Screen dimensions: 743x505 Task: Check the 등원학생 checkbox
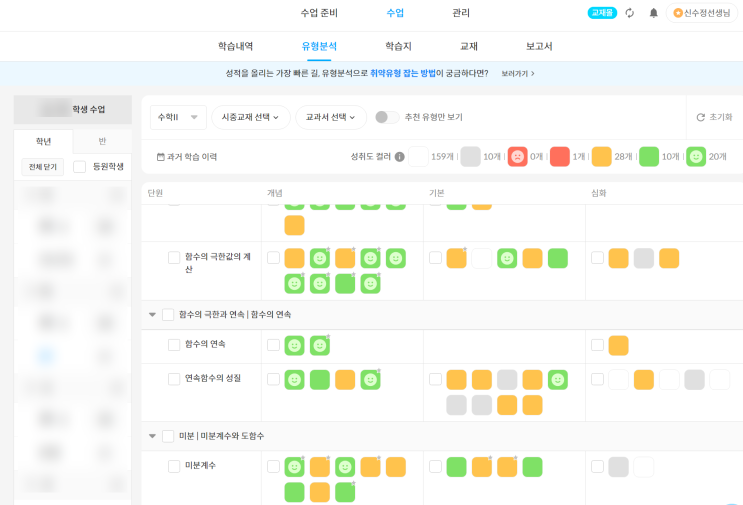click(x=80, y=166)
